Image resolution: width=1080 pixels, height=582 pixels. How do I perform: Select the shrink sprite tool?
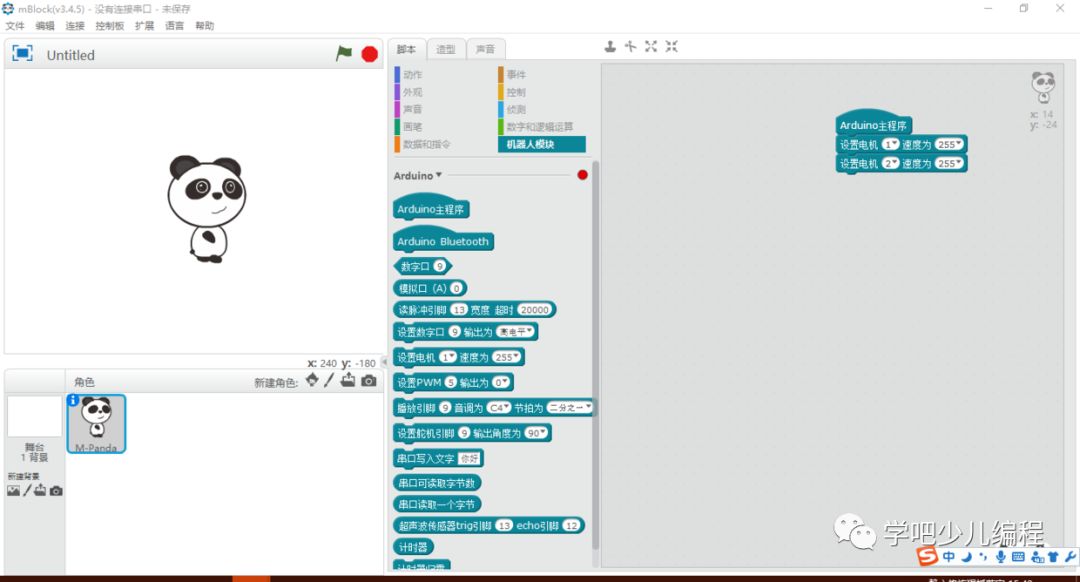[x=672, y=46]
